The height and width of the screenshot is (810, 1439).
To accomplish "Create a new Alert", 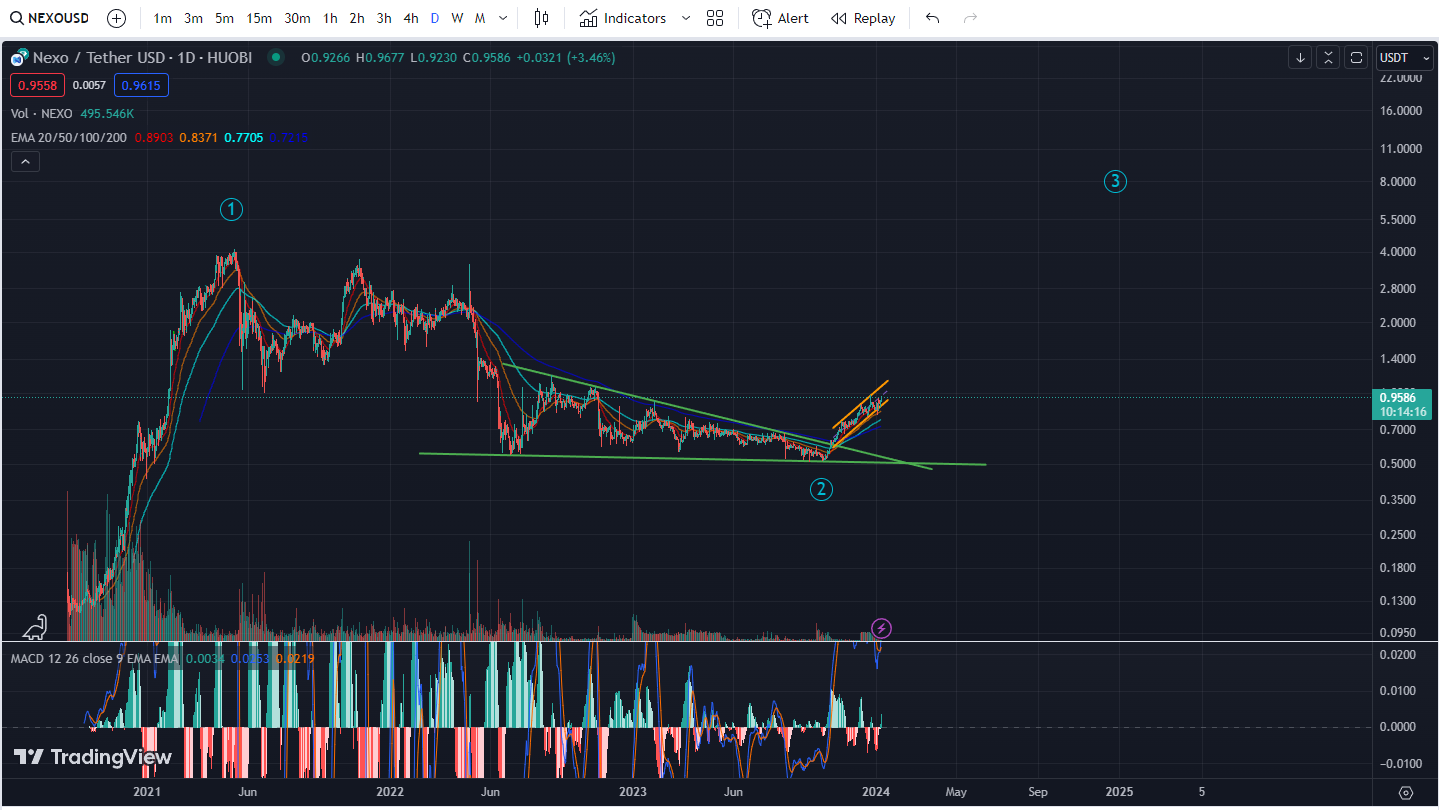I will point(781,18).
